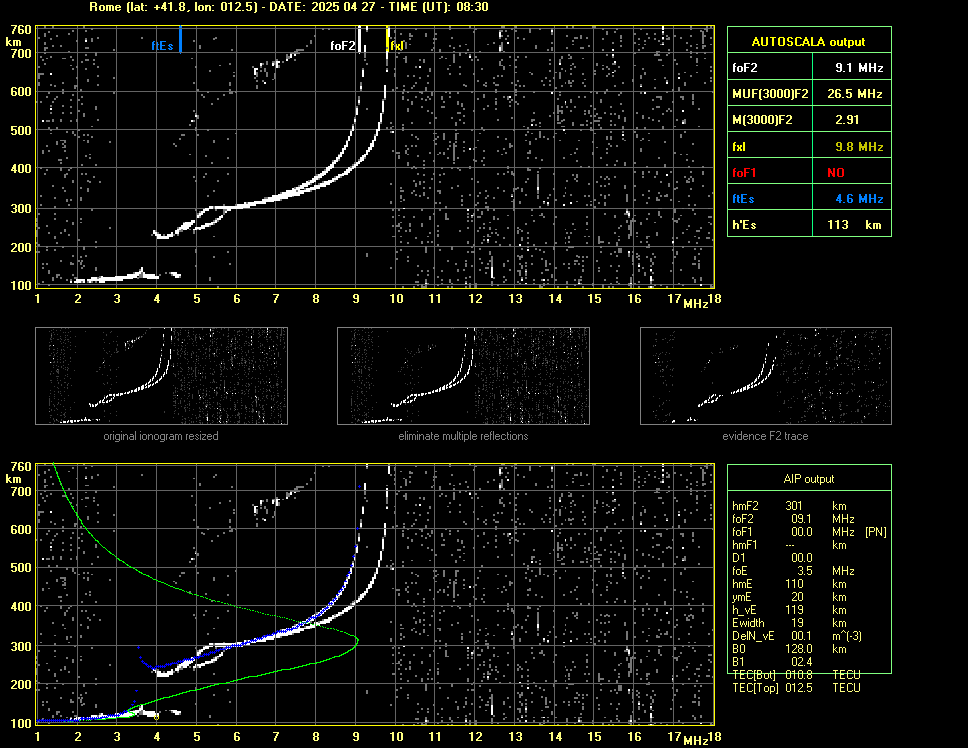968x748 pixels.
Task: Select the yellow fxI marker on top ionogram
Action: click(x=388, y=39)
